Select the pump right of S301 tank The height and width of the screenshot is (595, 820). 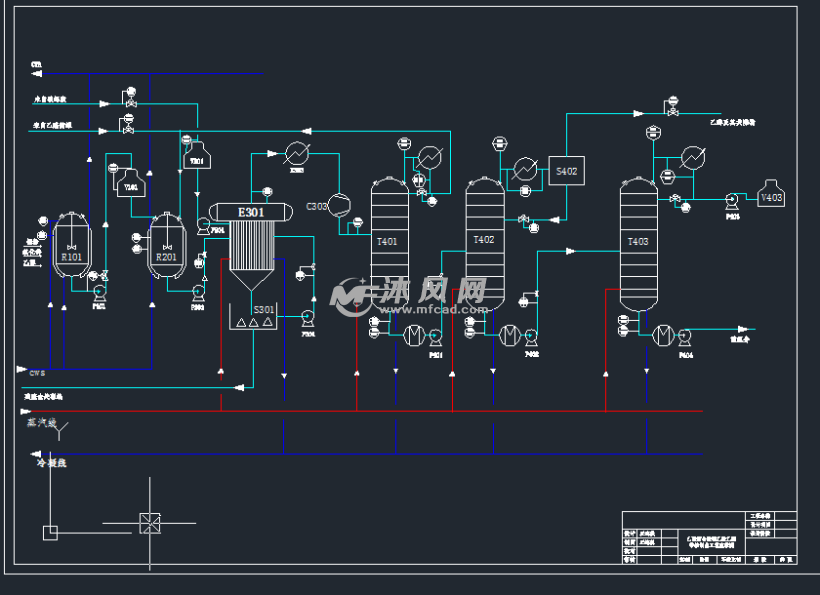pyautogui.click(x=308, y=318)
